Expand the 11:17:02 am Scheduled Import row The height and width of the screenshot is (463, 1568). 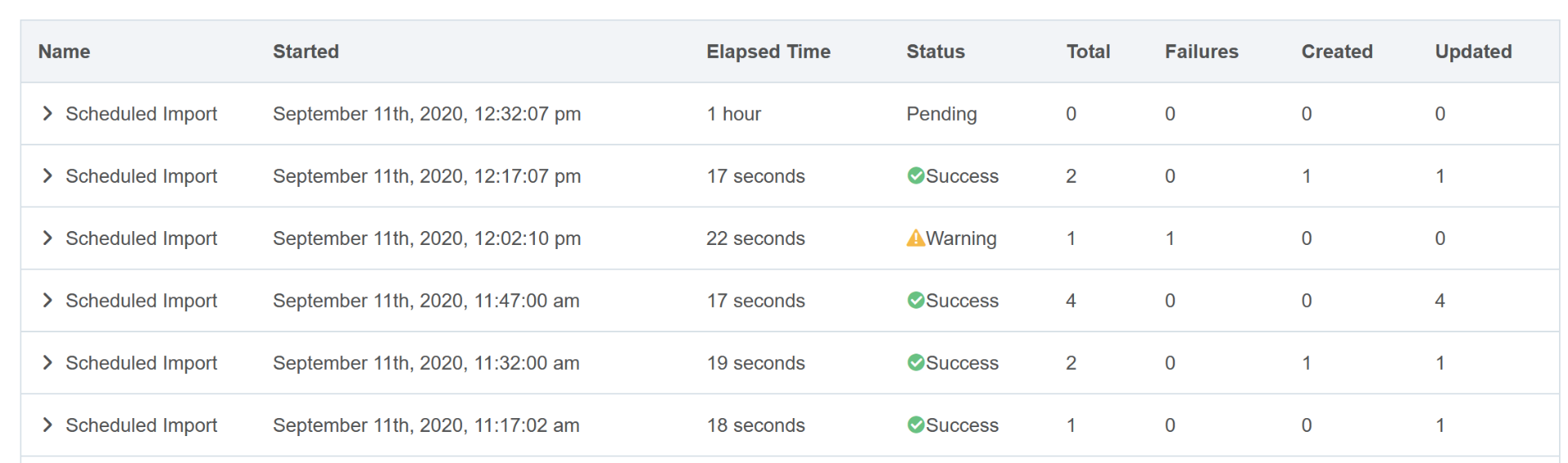point(47,425)
